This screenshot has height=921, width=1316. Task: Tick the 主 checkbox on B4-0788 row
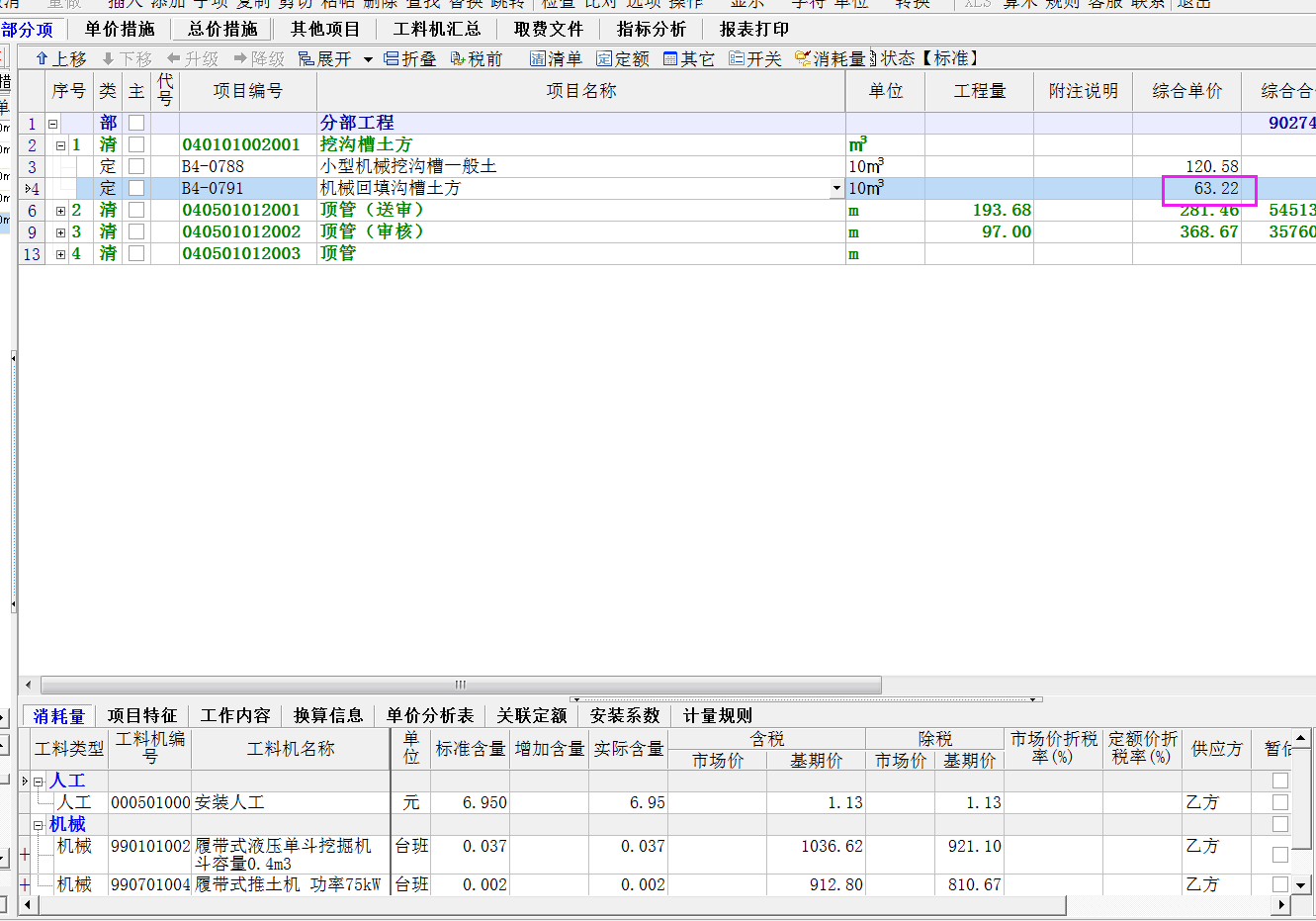pos(136,166)
